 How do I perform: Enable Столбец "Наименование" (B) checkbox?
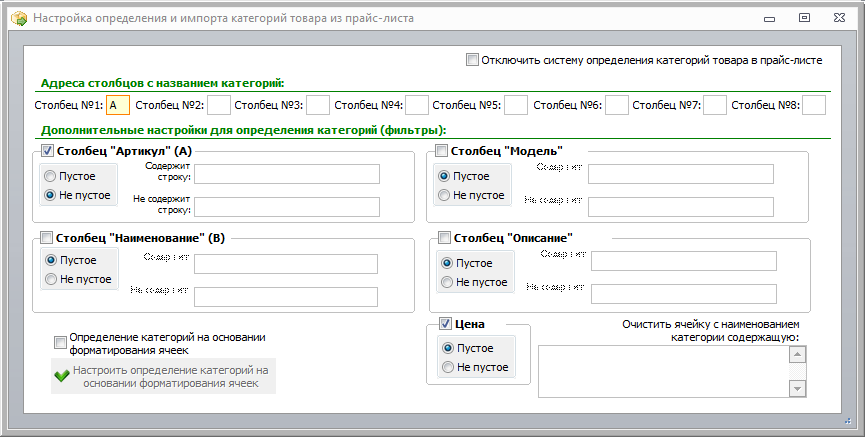coord(47,238)
